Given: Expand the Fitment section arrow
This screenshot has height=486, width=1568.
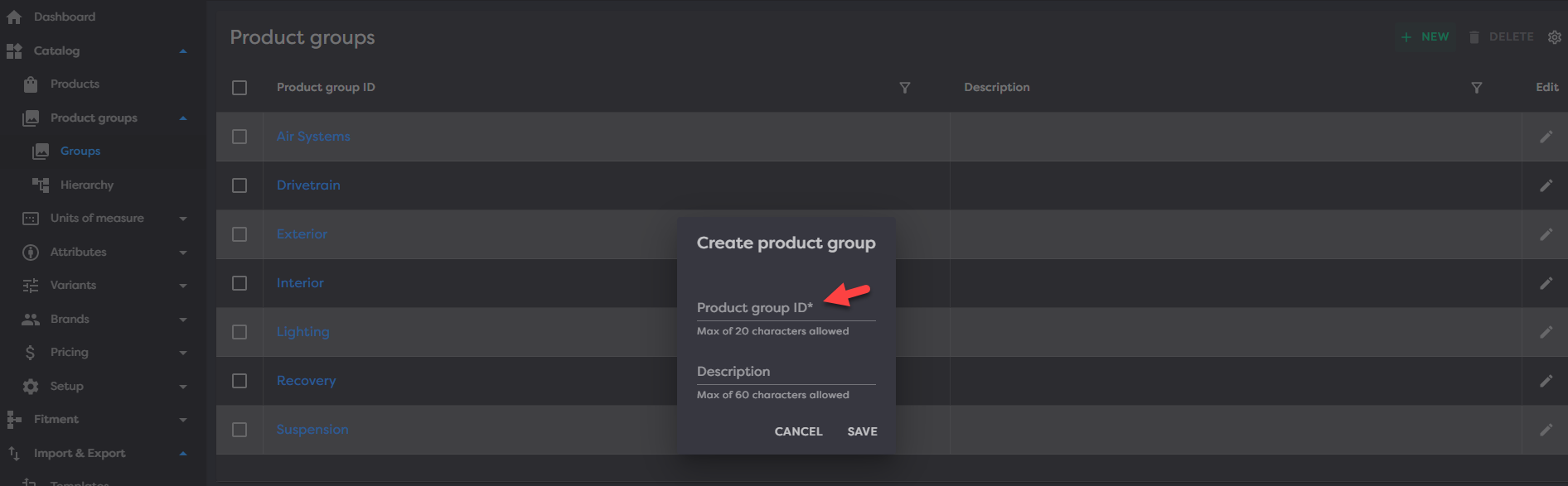Looking at the screenshot, I should (x=183, y=420).
